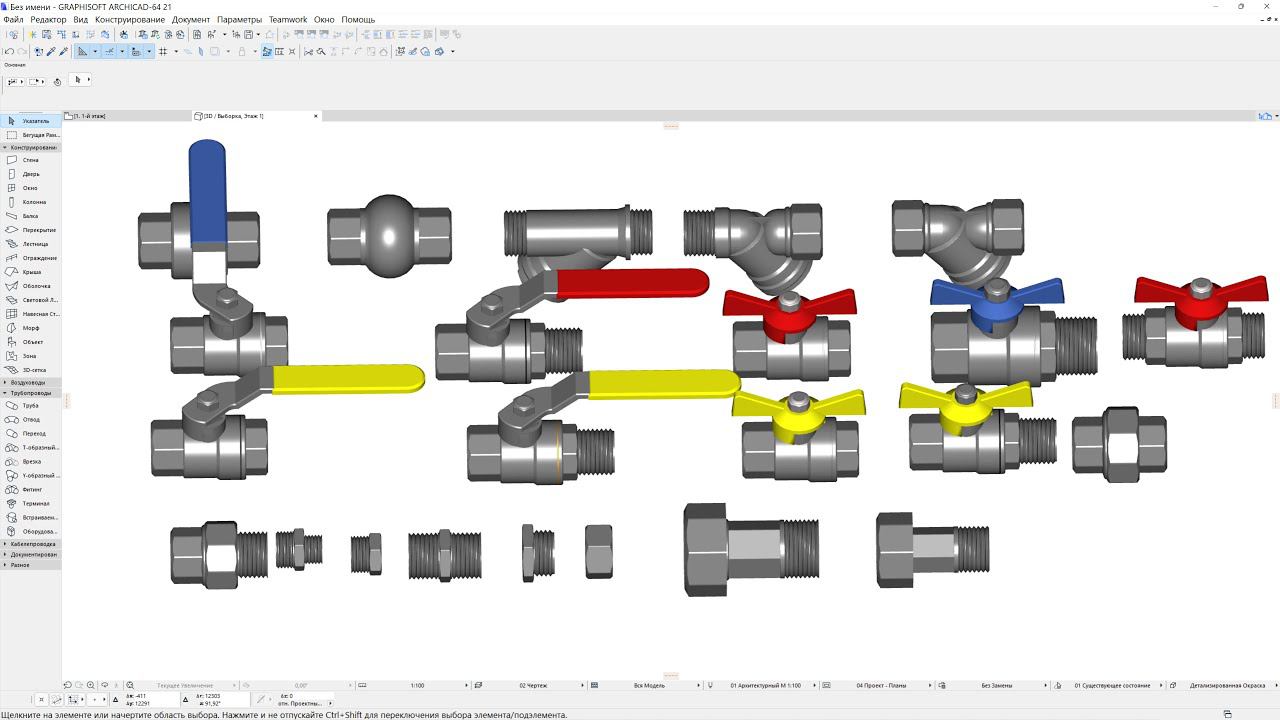
Task: Close the 3D / Выборка tab
Action: coord(316,116)
